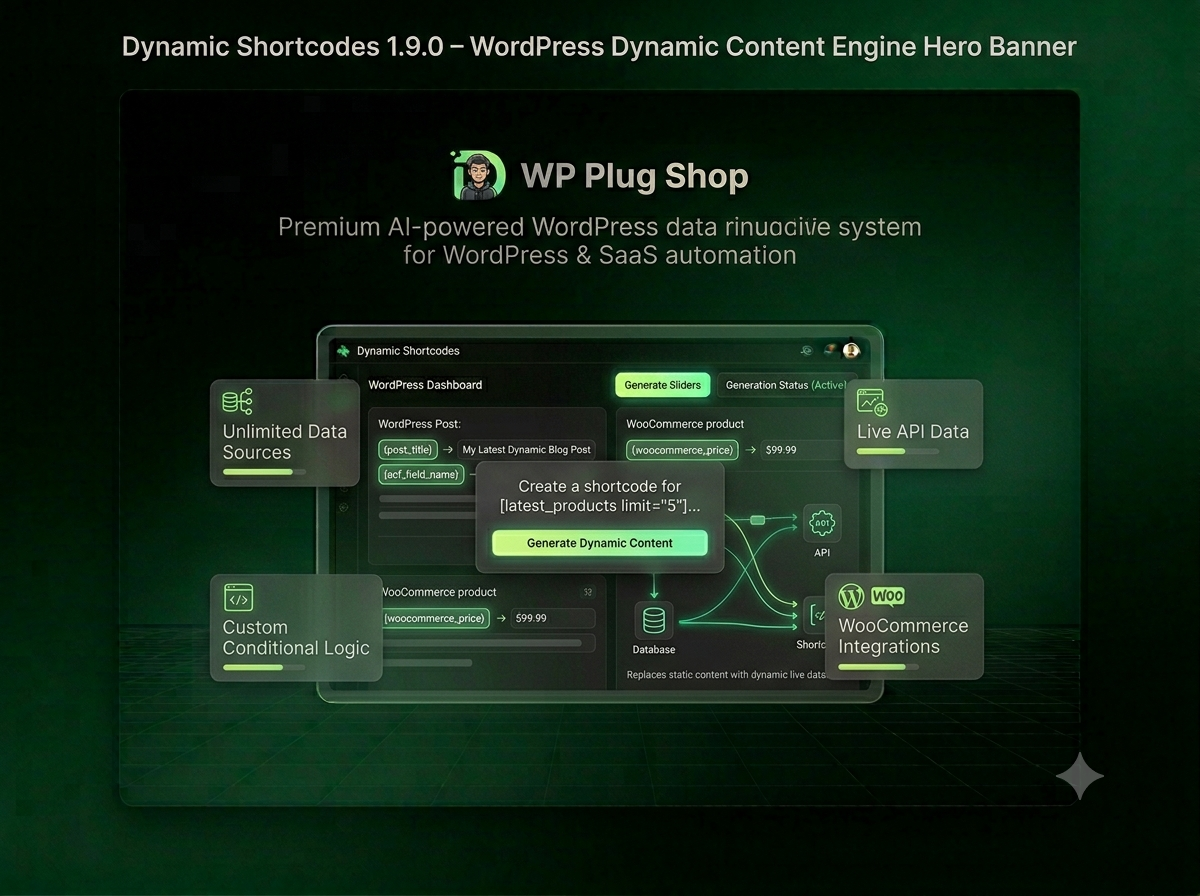The height and width of the screenshot is (896, 1200).
Task: Click the Replaces static content caption
Action: [726, 675]
